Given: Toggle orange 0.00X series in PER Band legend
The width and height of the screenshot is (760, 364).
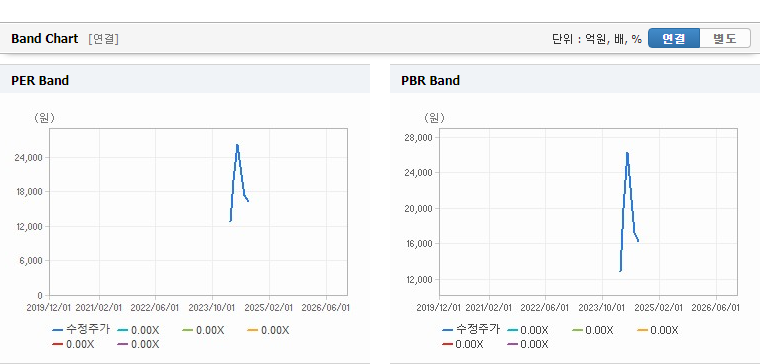Looking at the screenshot, I should tap(269, 330).
